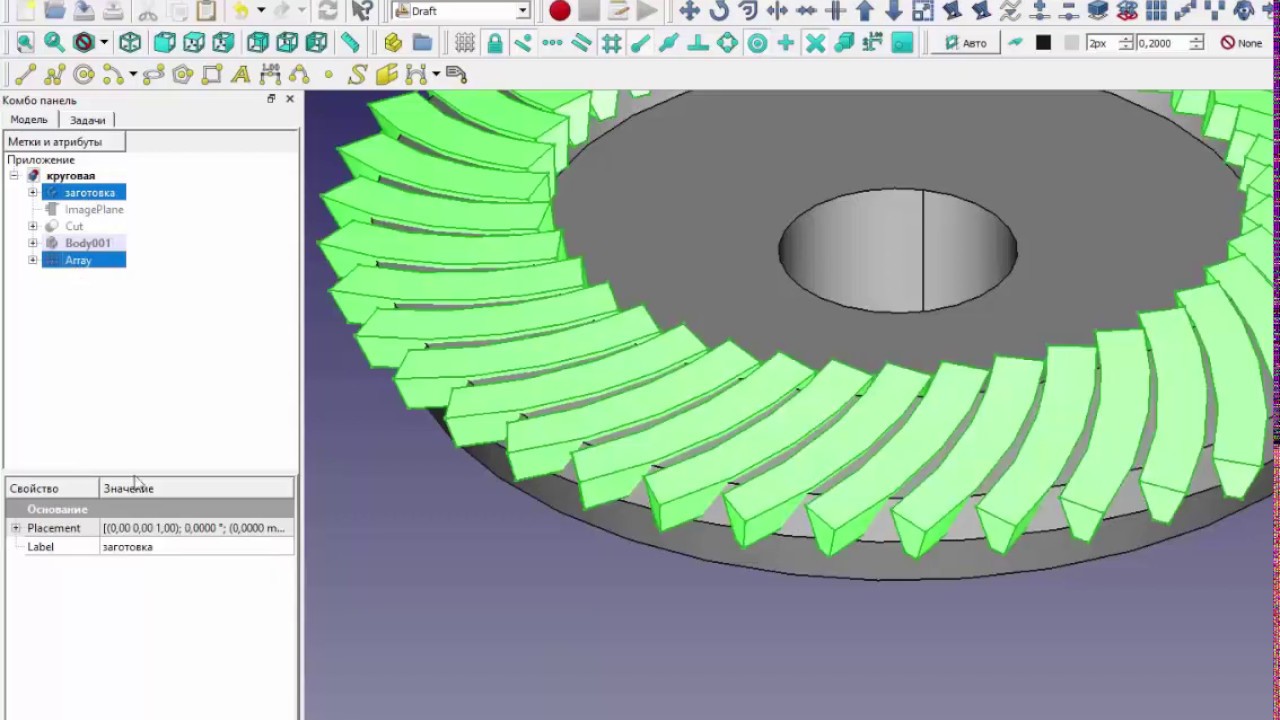The image size is (1280, 720).
Task: Select ImagePlane in the model tree
Action: pos(94,209)
